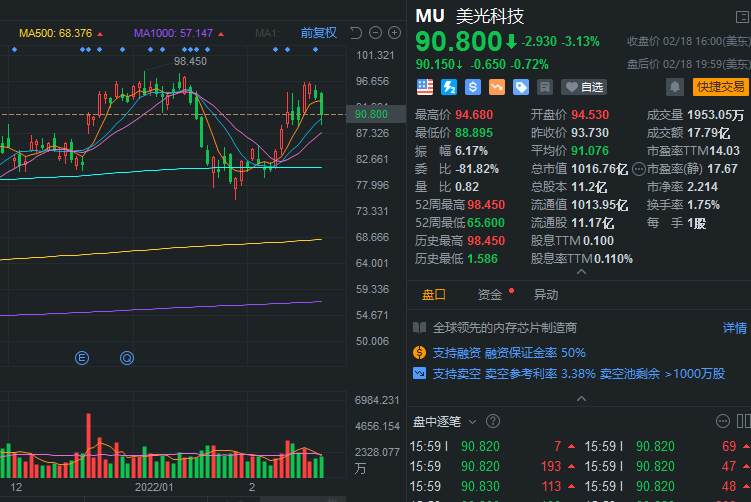
Task: Click the 开盘价 94.530 value
Action: [x=590, y=115]
